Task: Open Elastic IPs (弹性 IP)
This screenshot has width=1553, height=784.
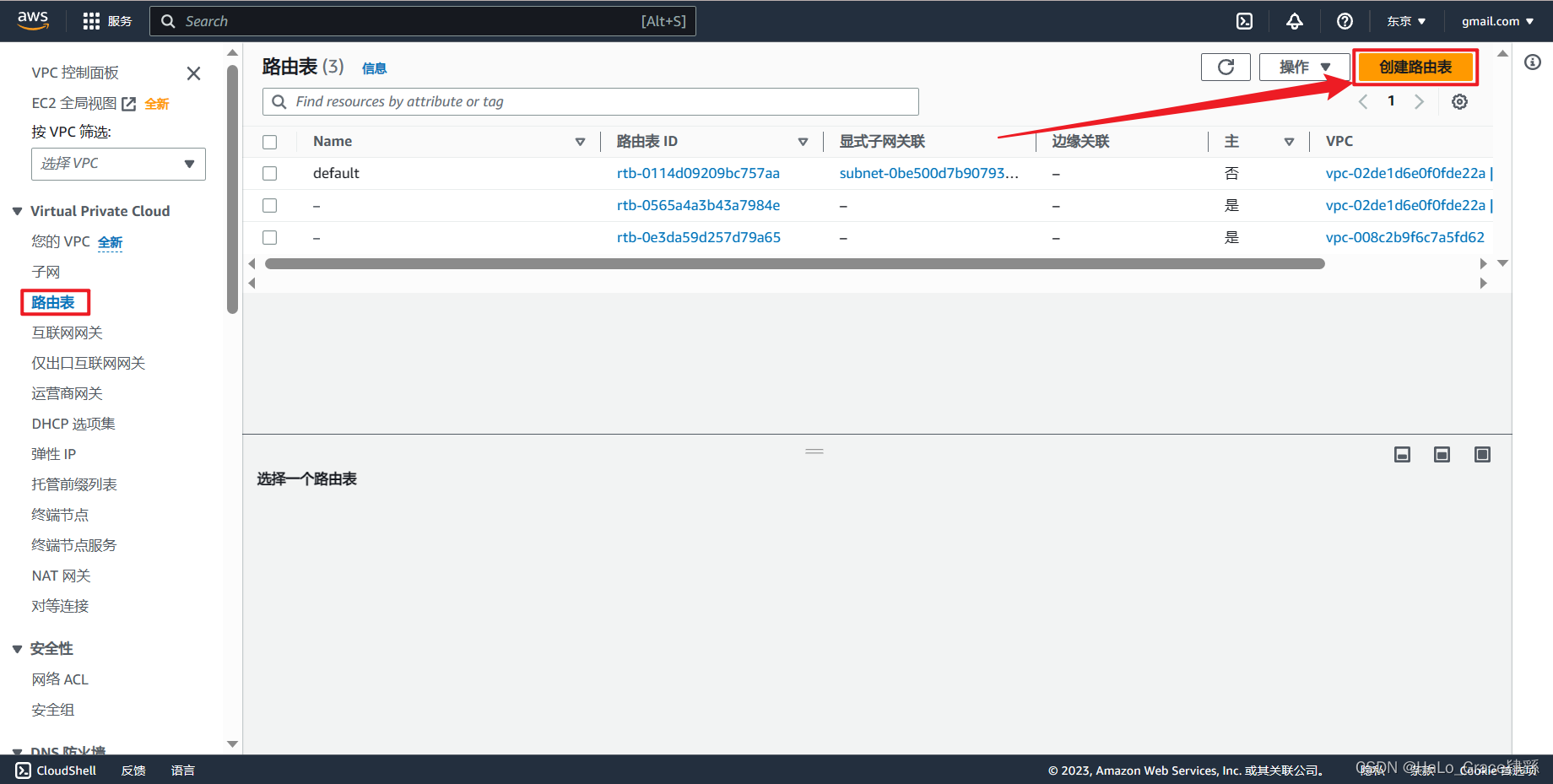Action: (54, 454)
